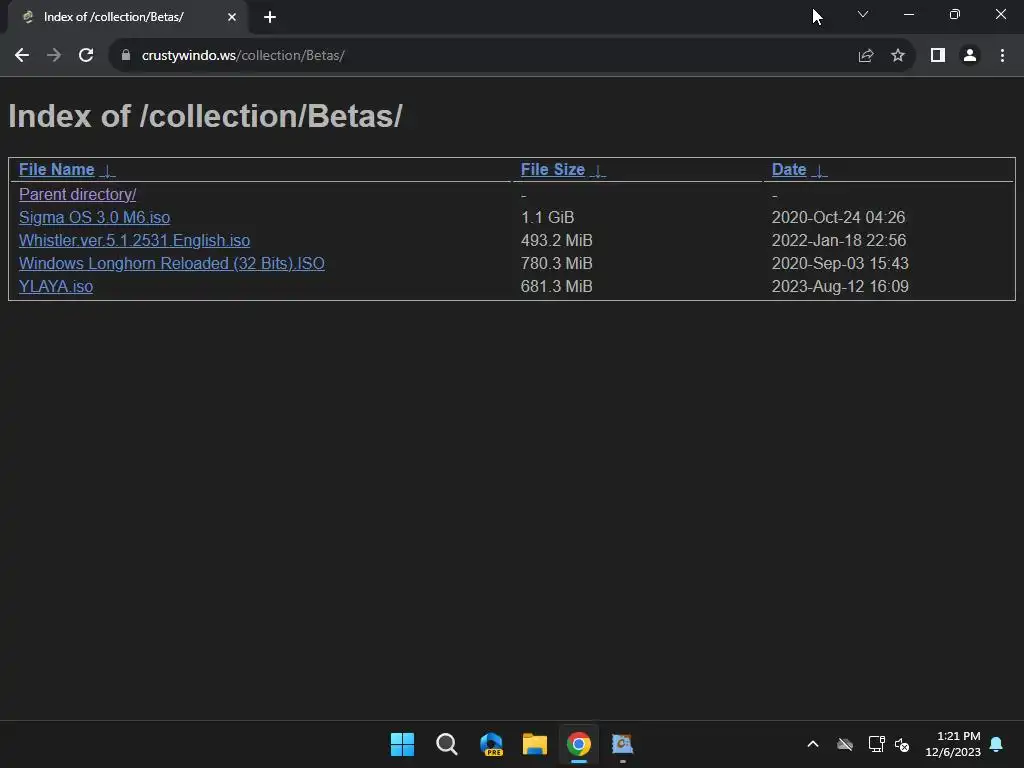Click the 681.3 MiB file size
The height and width of the screenshot is (768, 1024).
(556, 287)
